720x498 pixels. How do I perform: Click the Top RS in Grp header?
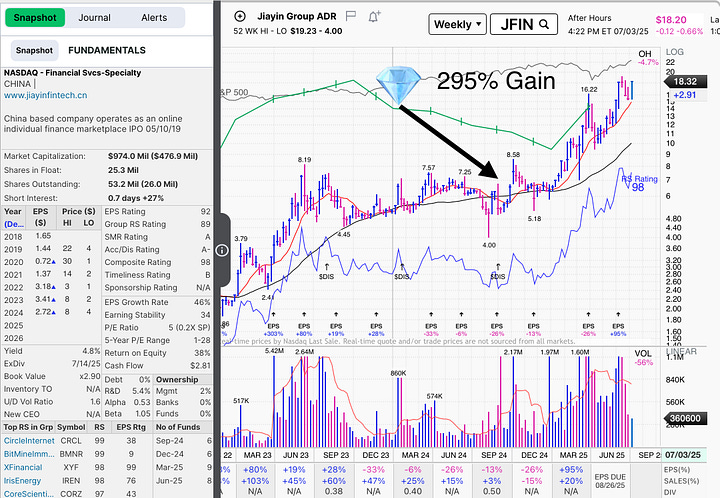pyautogui.click(x=28, y=427)
